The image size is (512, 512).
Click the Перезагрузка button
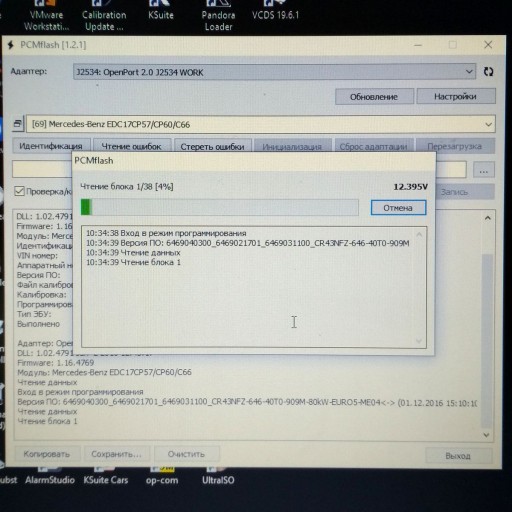pyautogui.click(x=455, y=146)
